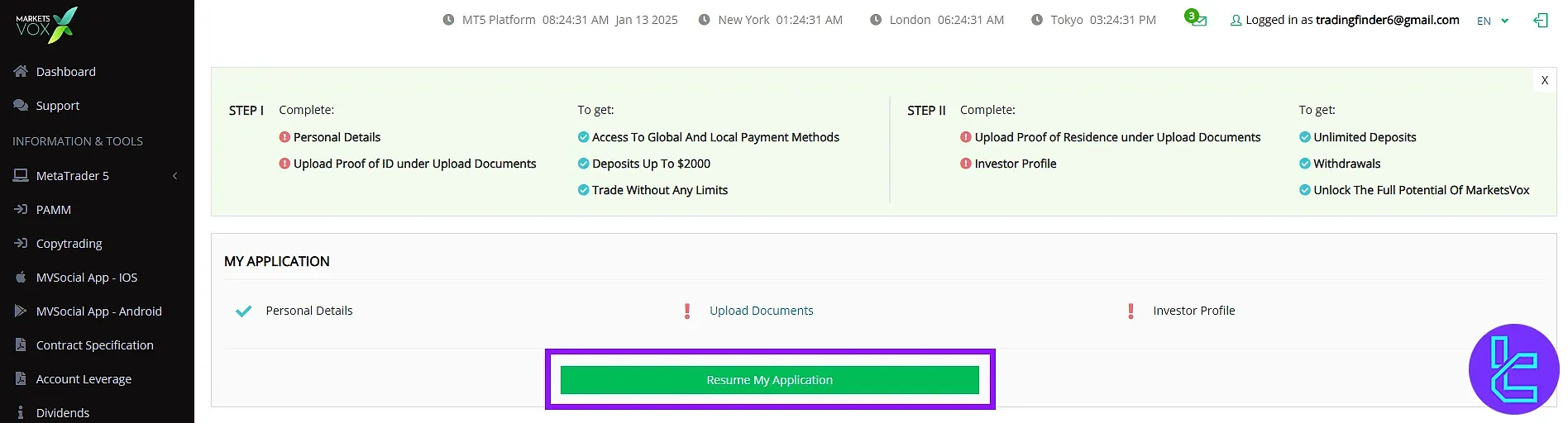
Task: Click the MarketsVox logo
Action: (46, 25)
